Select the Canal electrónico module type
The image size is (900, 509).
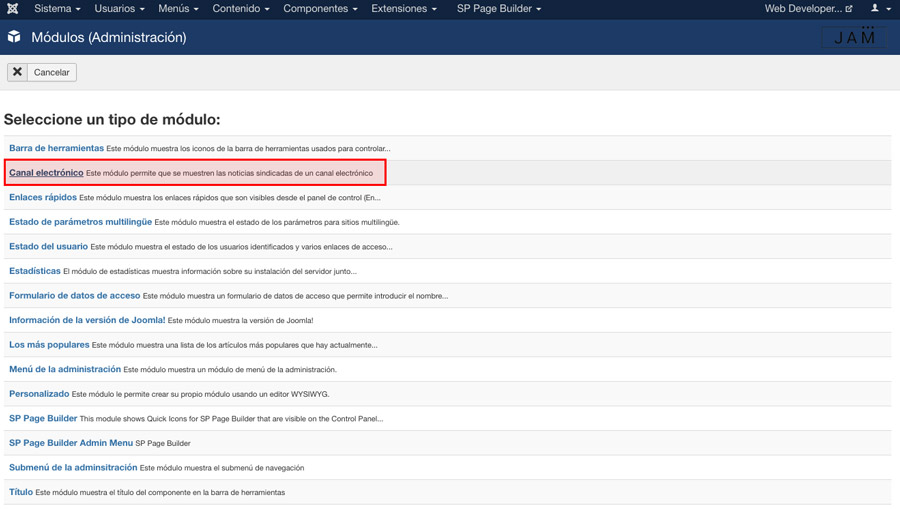pos(46,173)
